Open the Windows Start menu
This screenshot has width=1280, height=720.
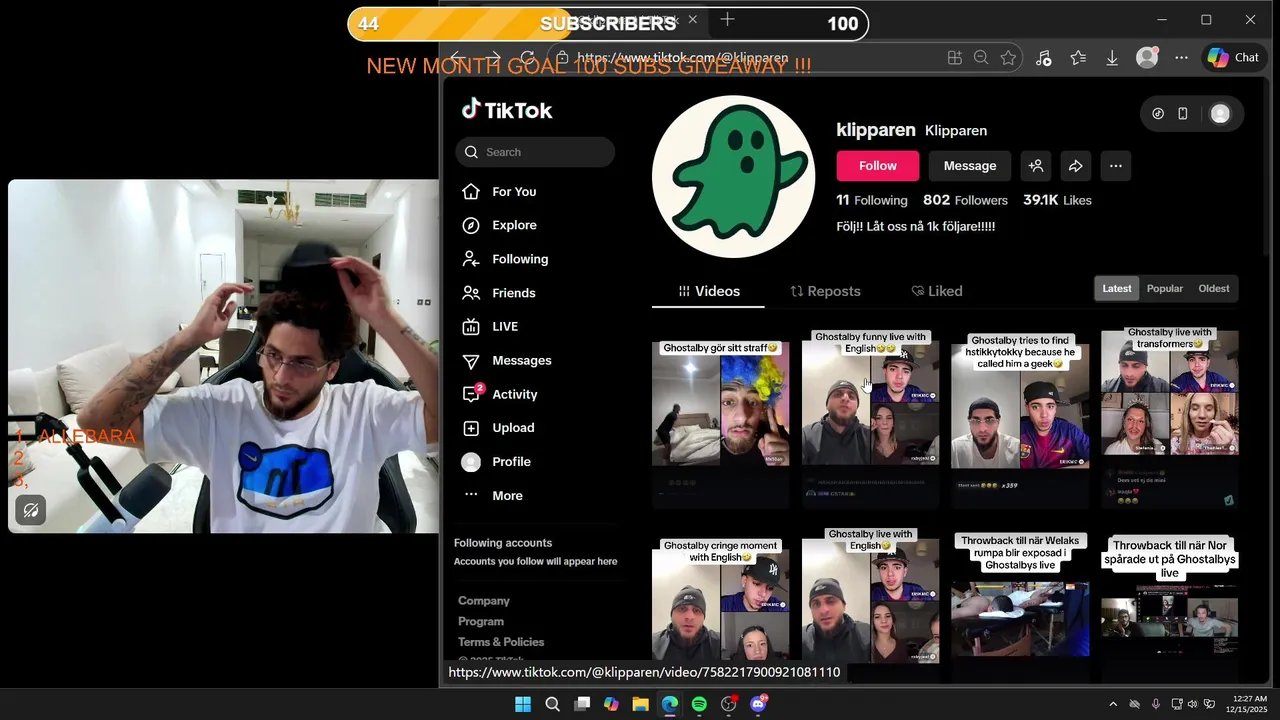pos(523,704)
